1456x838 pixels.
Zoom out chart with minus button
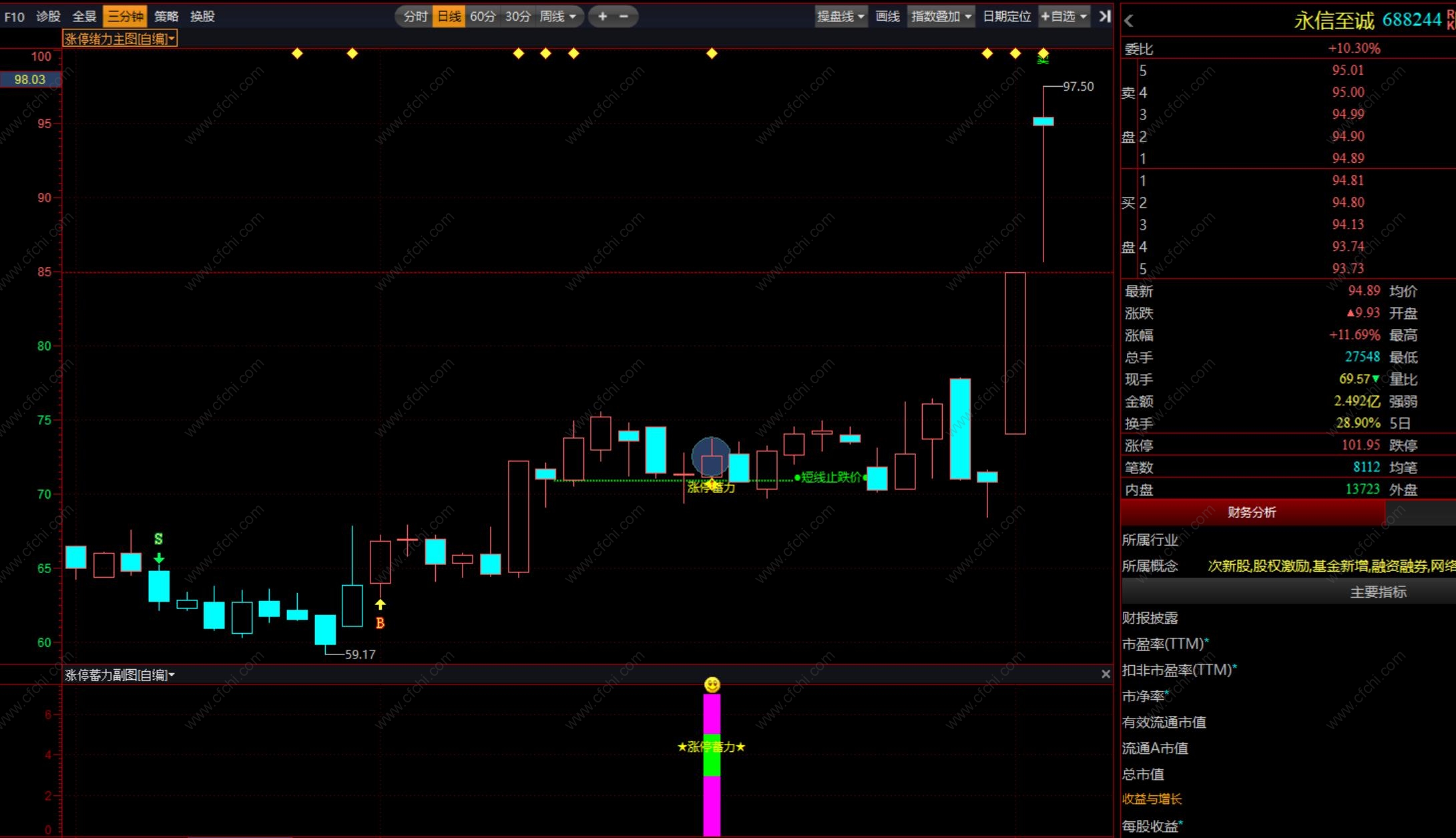point(624,16)
